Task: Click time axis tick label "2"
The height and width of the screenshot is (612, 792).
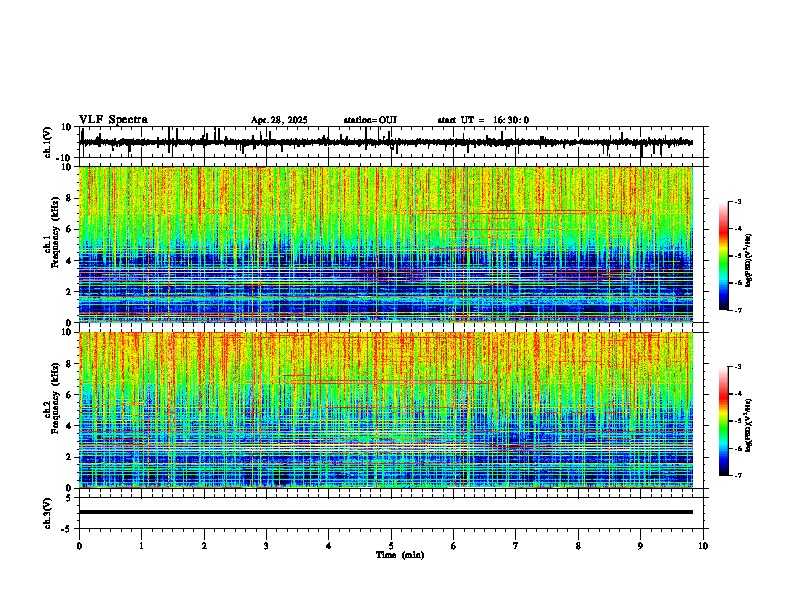Action: [x=204, y=546]
